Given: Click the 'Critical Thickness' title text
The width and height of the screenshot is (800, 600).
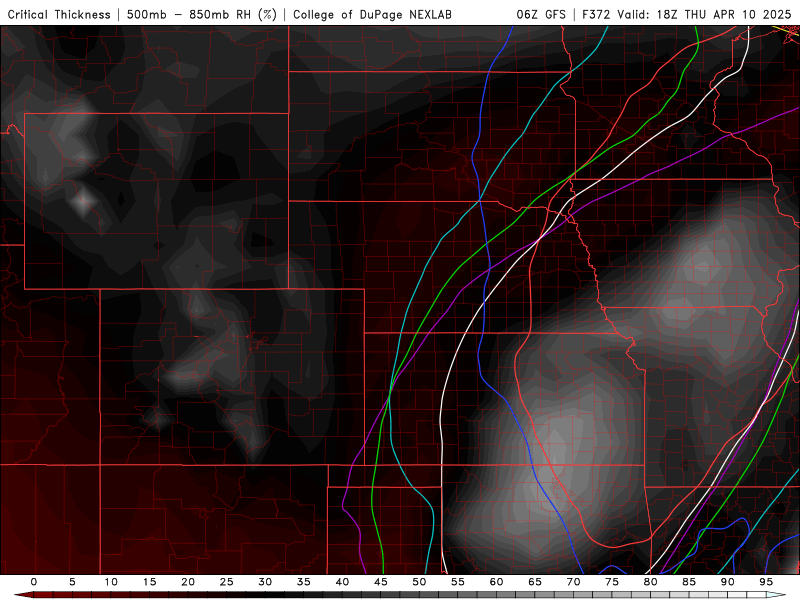Looking at the screenshot, I should click(x=59, y=14).
